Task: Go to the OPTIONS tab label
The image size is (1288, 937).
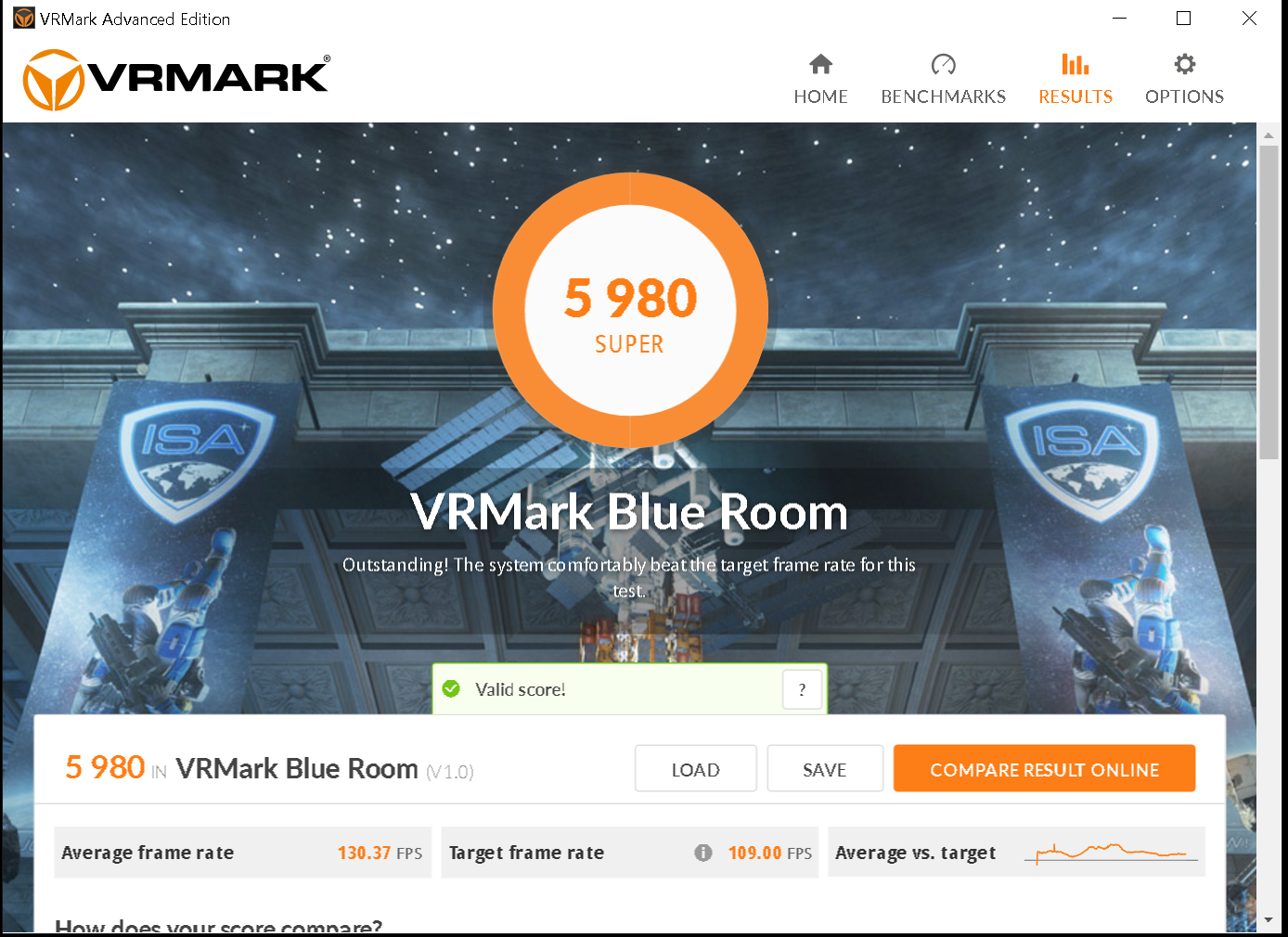Action: 1184,96
